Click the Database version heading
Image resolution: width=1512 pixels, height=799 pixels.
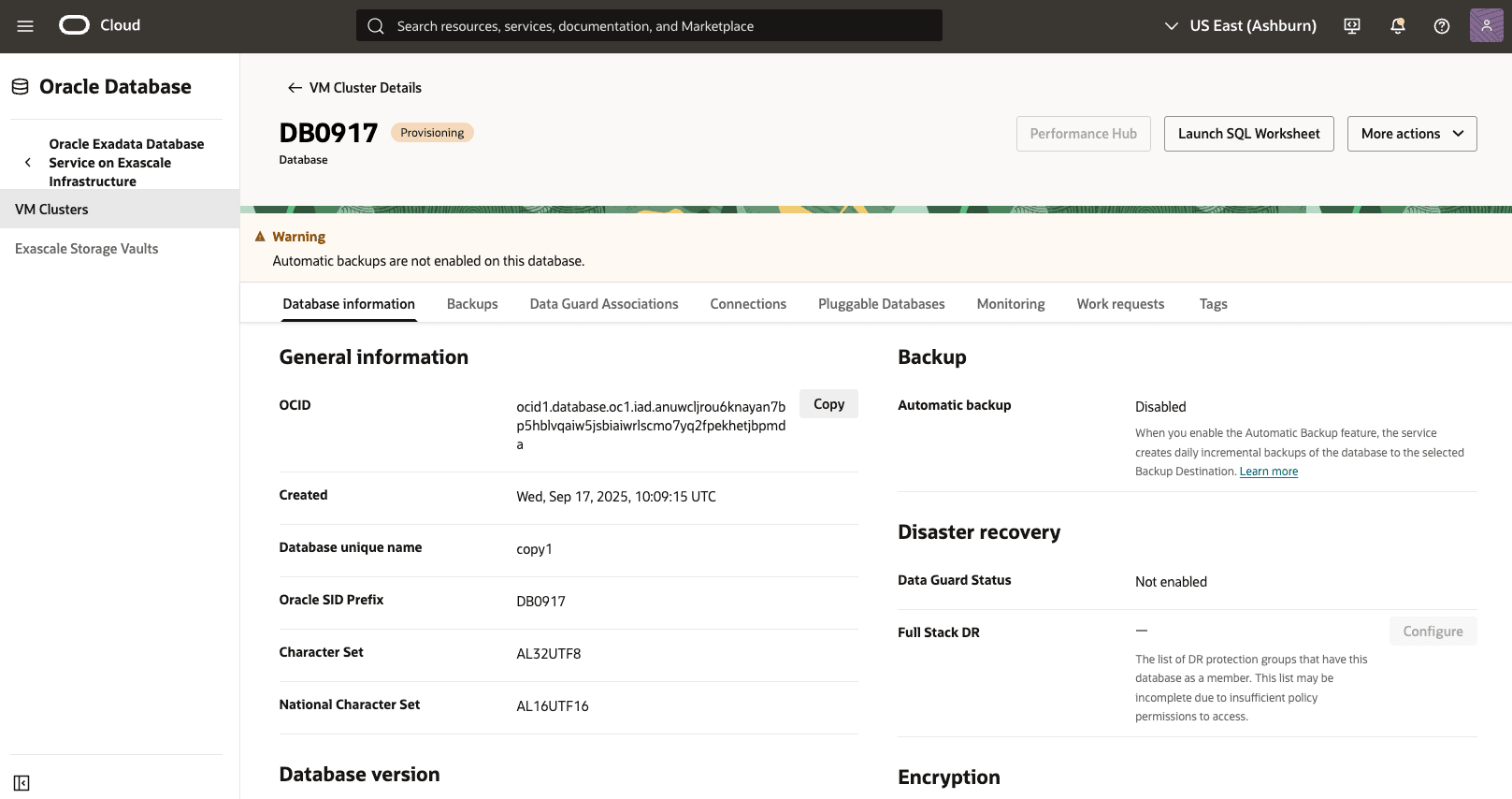click(359, 775)
